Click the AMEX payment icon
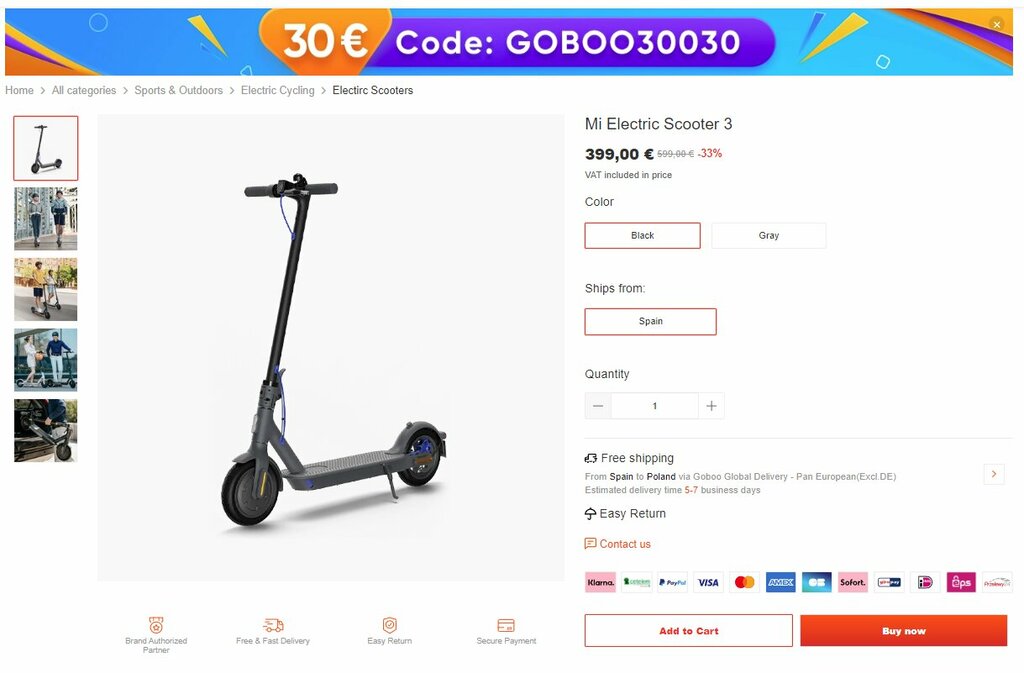The image size is (1024, 673). (780, 582)
